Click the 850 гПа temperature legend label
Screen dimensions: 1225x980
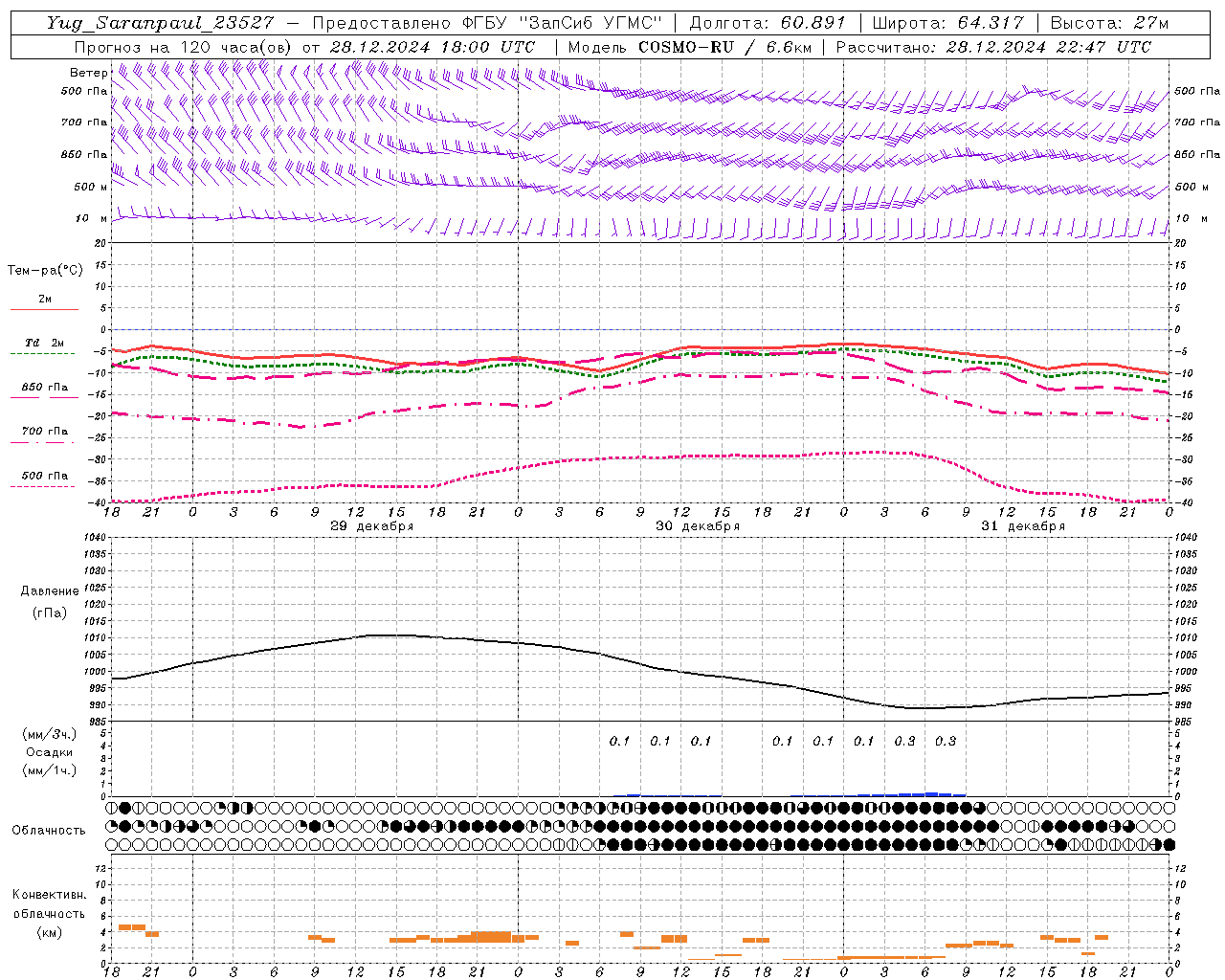pos(45,388)
